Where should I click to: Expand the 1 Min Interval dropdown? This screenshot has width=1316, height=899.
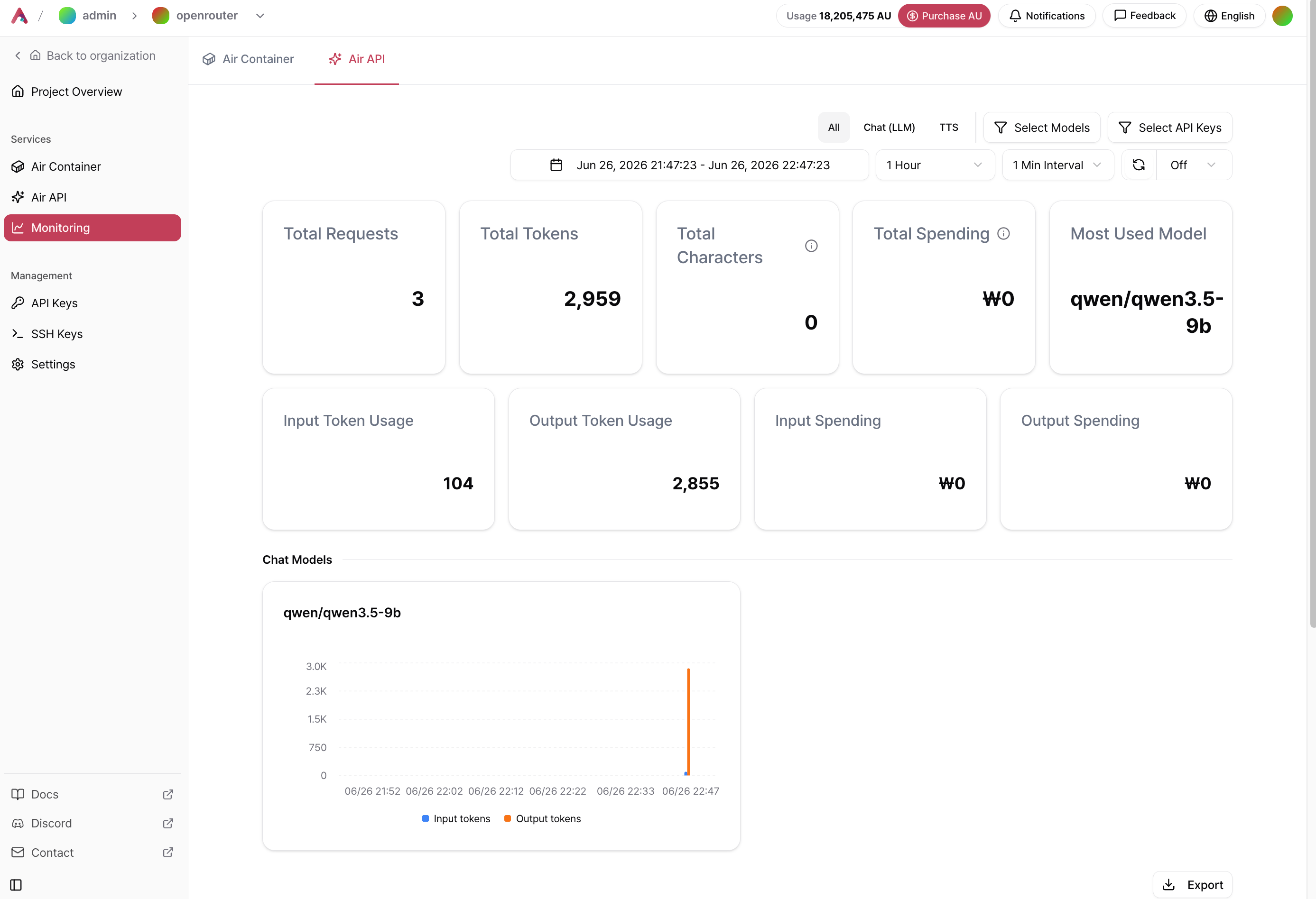[1058, 165]
